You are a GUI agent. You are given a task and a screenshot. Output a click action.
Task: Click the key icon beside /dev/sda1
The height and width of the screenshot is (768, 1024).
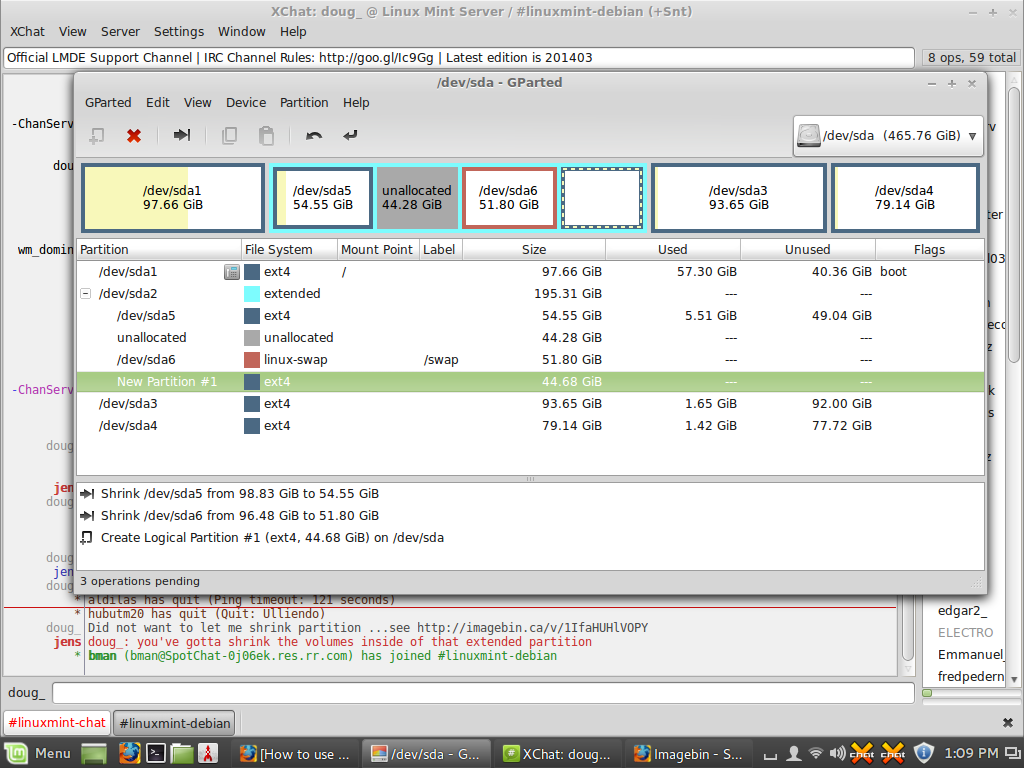click(x=231, y=272)
